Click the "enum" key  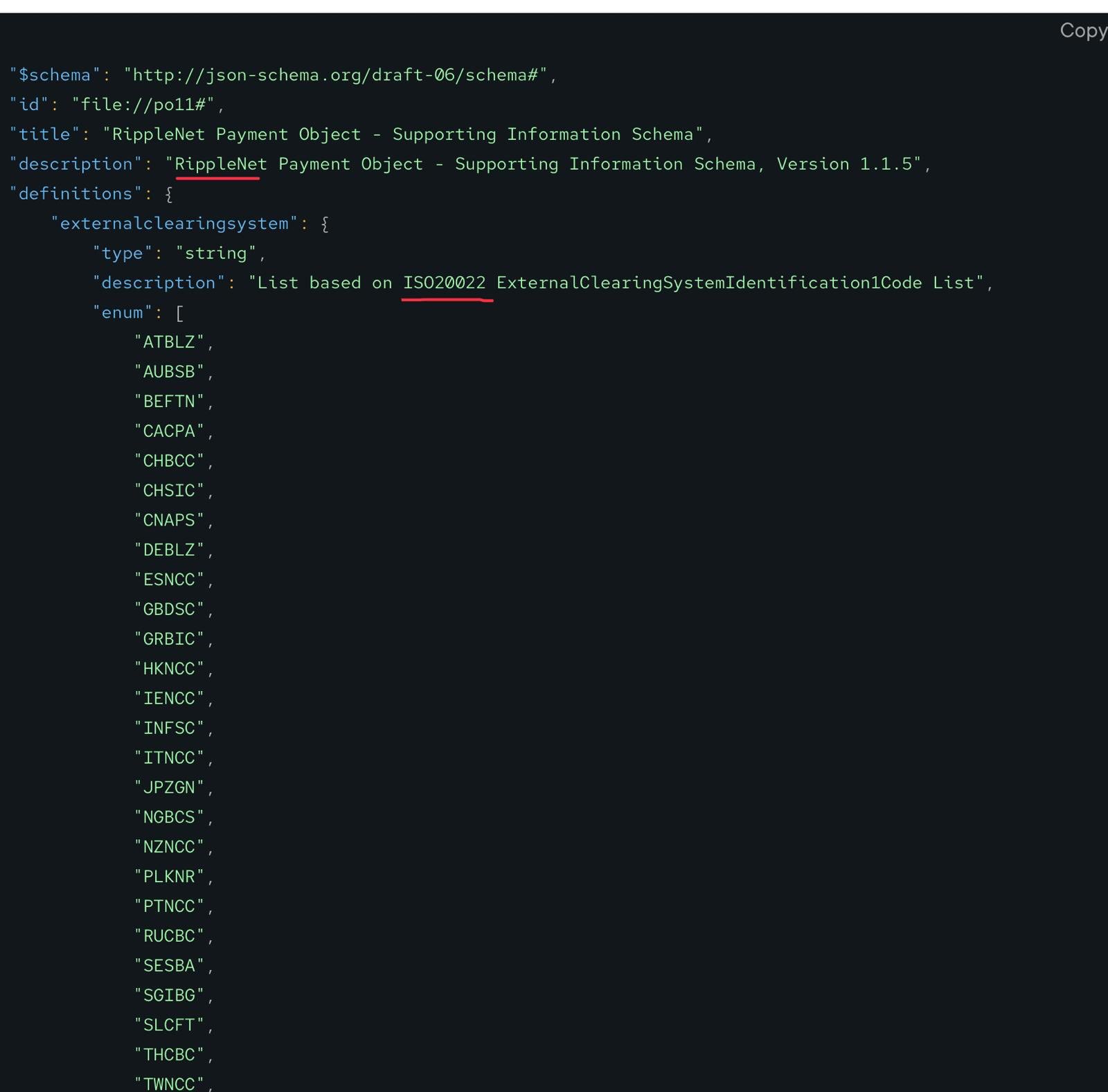[x=123, y=313]
